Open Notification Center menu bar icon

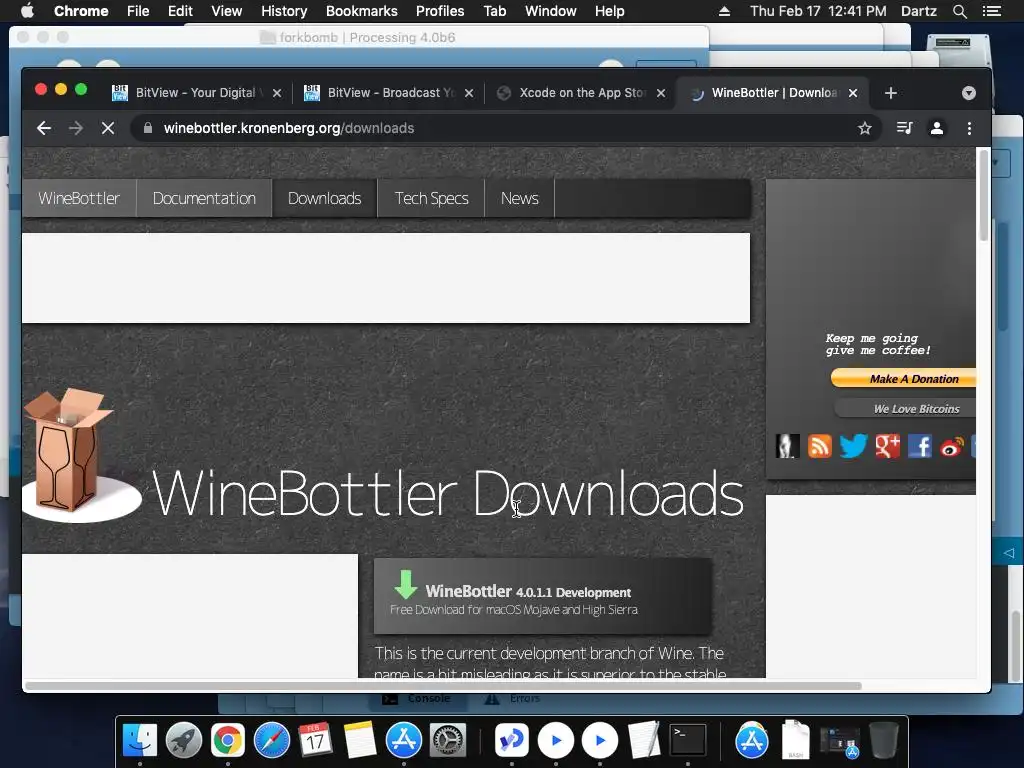pyautogui.click(x=991, y=11)
